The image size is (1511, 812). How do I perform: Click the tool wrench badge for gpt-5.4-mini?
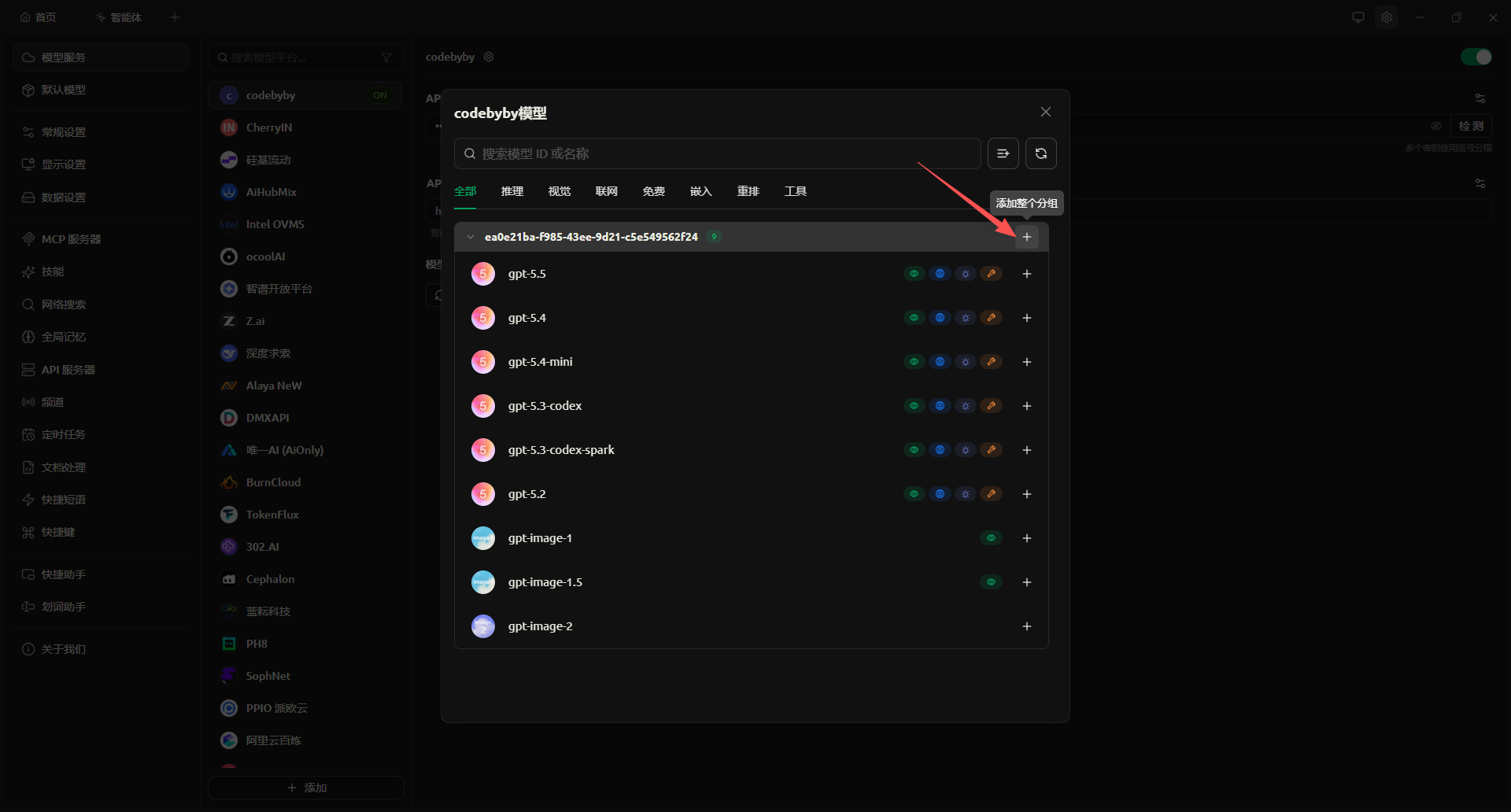pyautogui.click(x=992, y=362)
